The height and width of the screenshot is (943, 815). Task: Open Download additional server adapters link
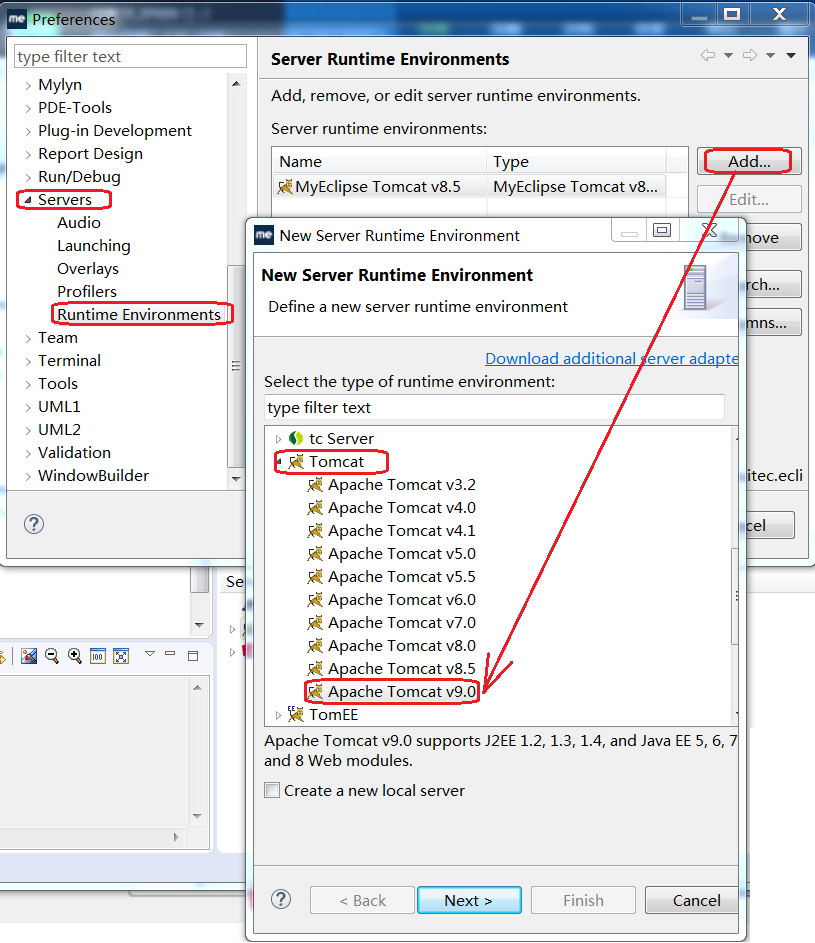tap(612, 358)
